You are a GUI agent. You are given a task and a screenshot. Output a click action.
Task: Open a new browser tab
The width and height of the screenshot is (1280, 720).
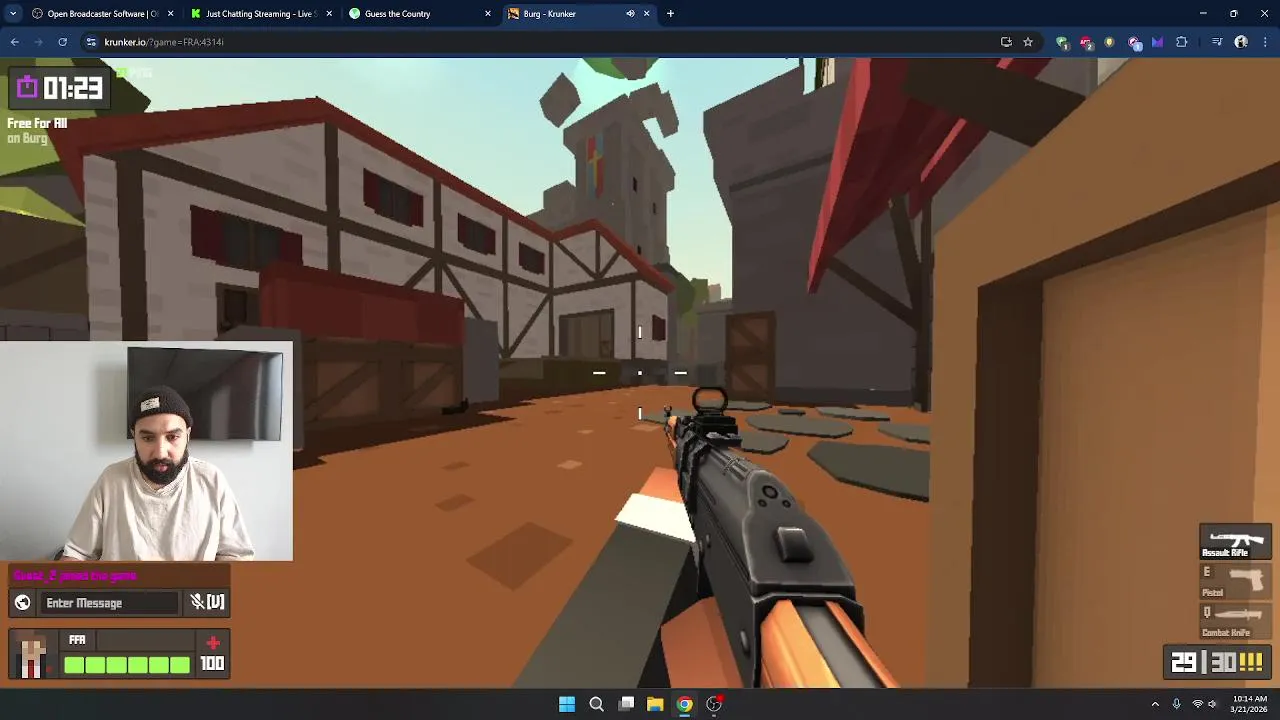670,14
